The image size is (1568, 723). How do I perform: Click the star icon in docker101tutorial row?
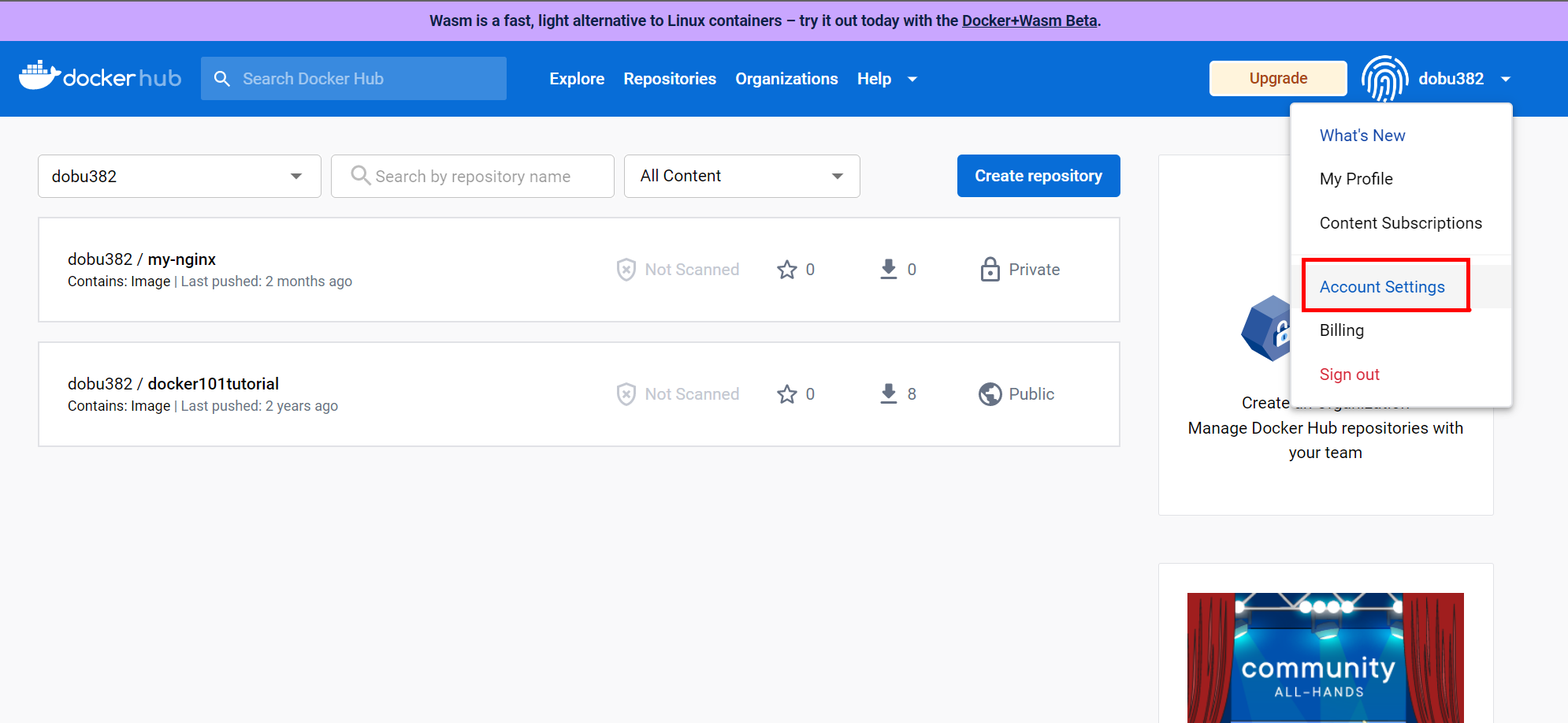point(787,394)
